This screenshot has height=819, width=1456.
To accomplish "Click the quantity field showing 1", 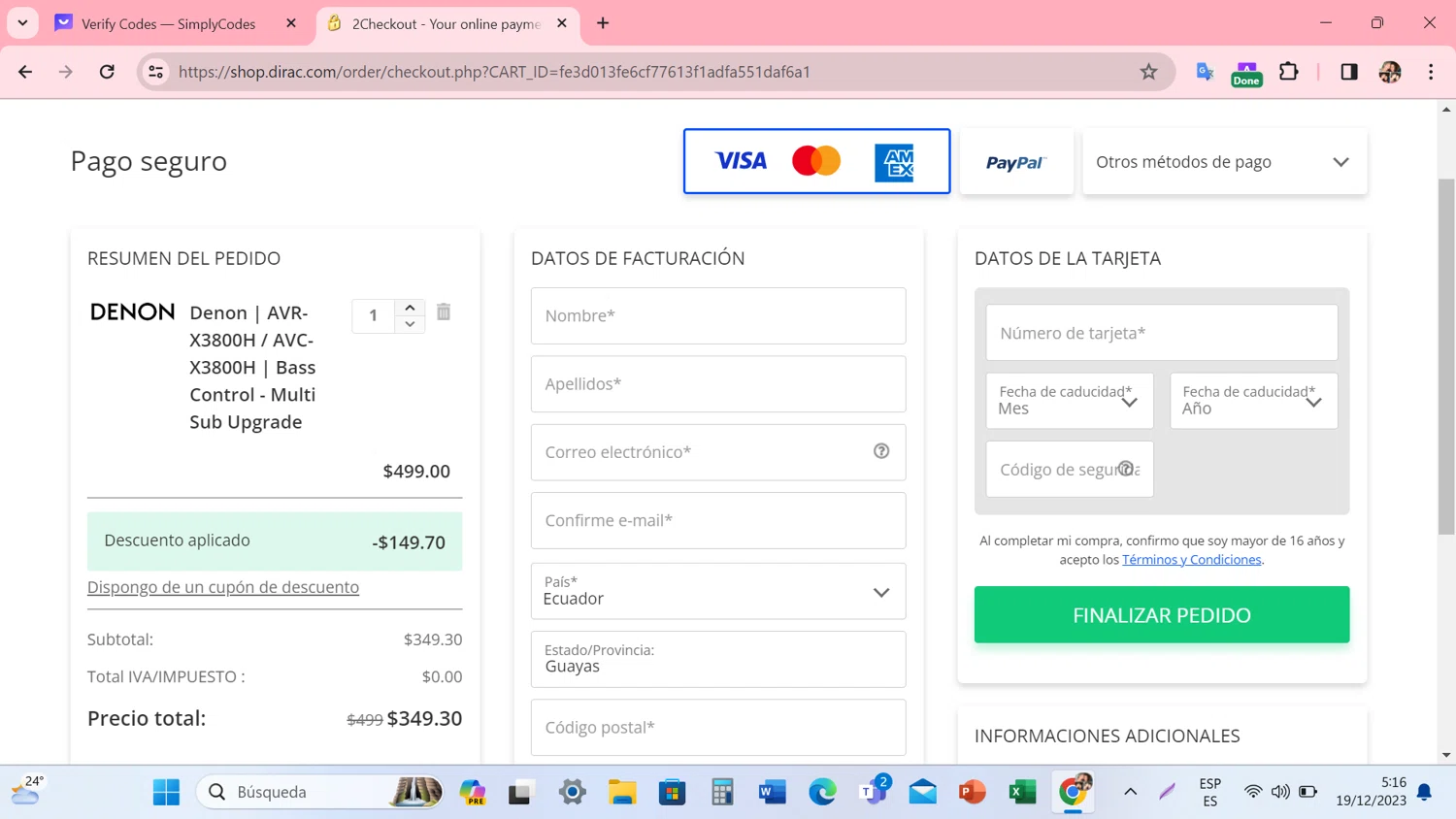I will point(374,315).
